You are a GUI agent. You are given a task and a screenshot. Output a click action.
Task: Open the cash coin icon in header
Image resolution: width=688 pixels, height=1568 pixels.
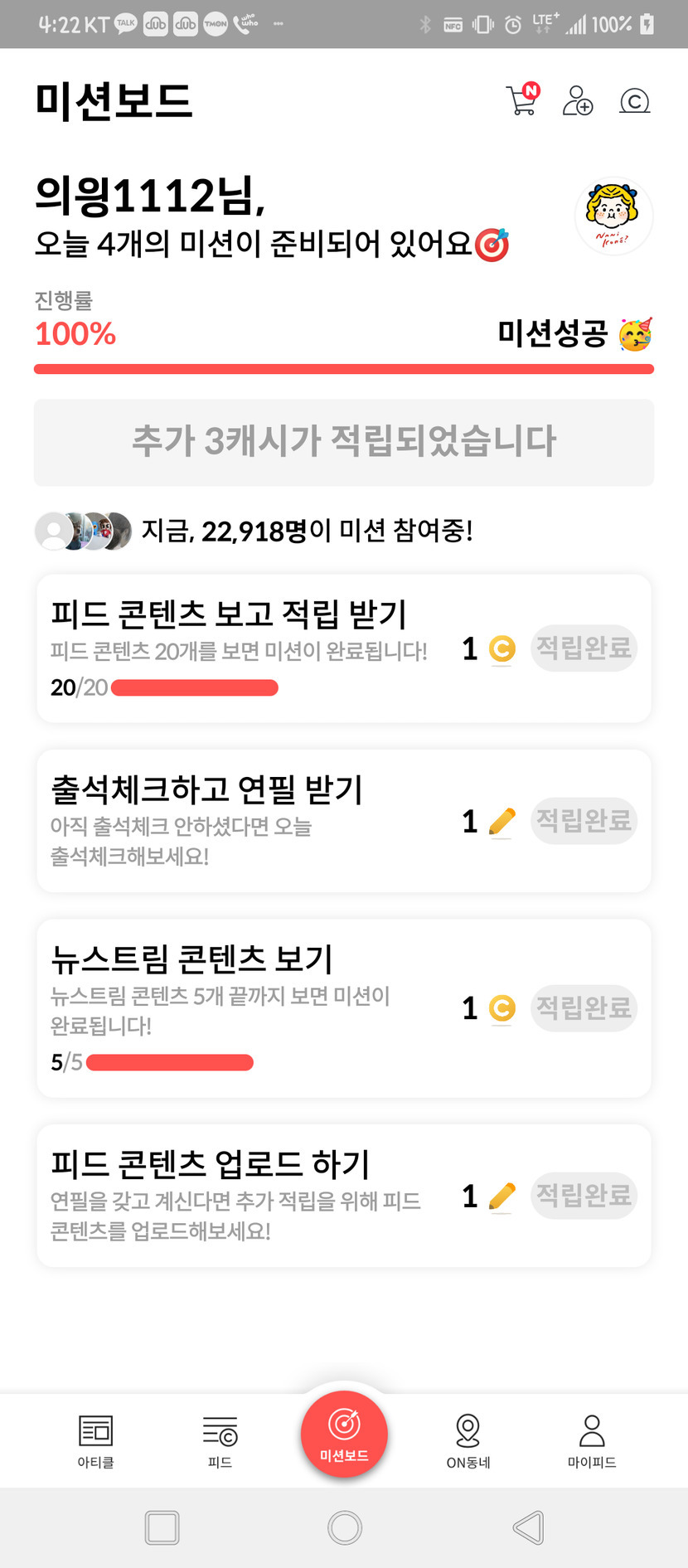(x=634, y=101)
